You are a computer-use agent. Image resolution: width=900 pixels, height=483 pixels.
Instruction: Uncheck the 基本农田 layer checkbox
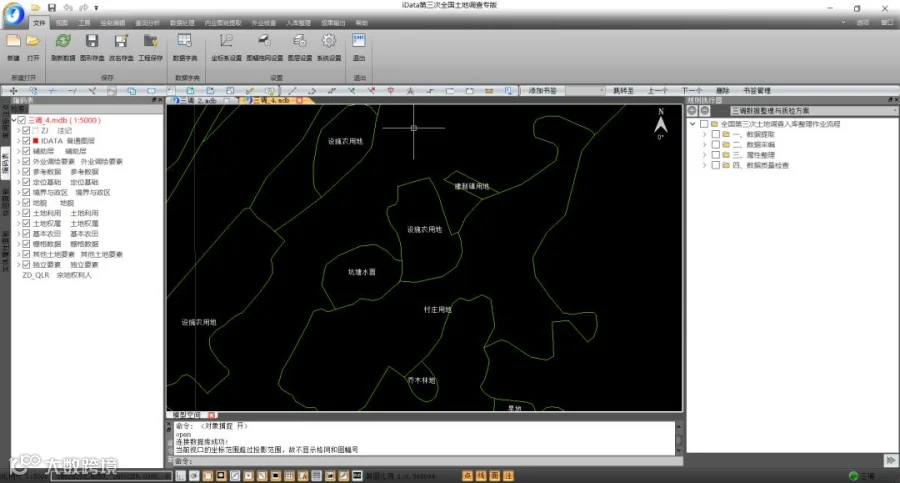tap(26, 234)
